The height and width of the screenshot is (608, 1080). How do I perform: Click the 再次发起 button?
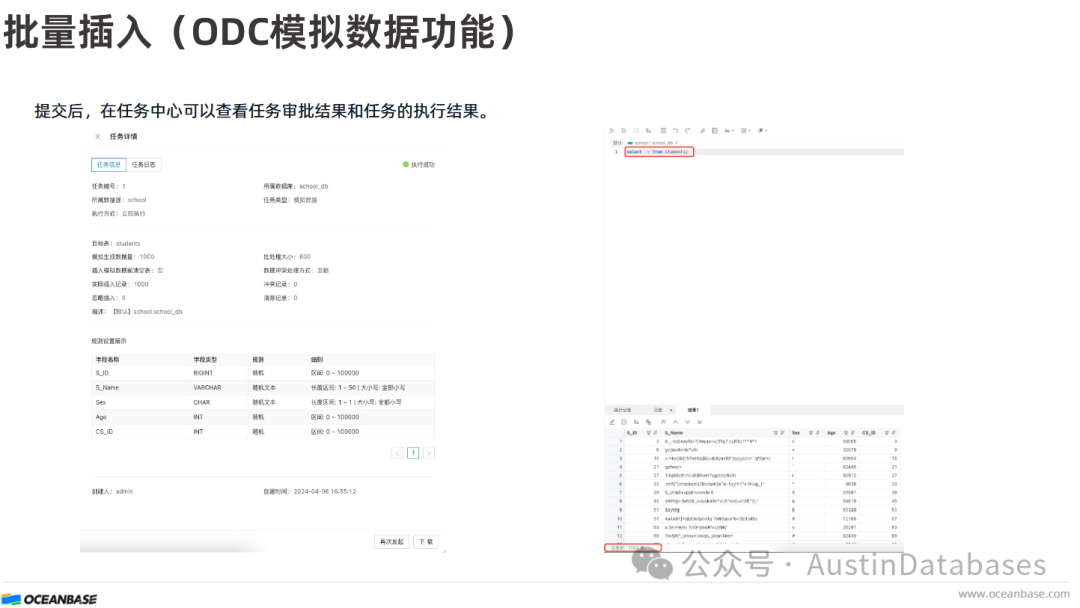(x=392, y=542)
